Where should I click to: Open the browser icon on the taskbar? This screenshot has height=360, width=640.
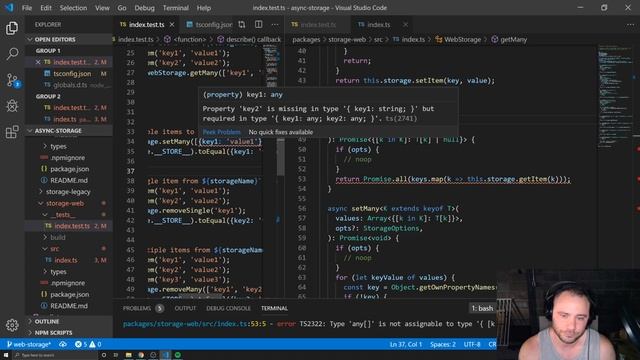tap(141, 355)
